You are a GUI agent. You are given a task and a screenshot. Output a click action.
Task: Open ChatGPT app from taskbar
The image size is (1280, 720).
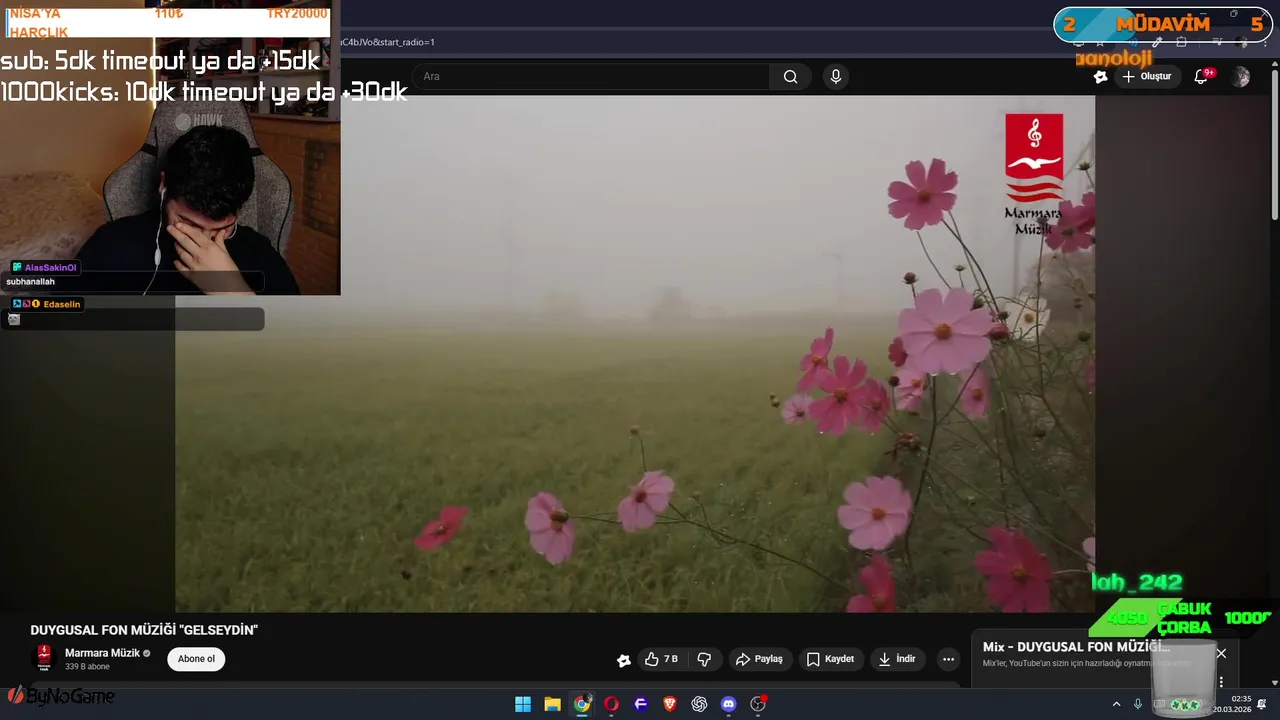pos(699,704)
